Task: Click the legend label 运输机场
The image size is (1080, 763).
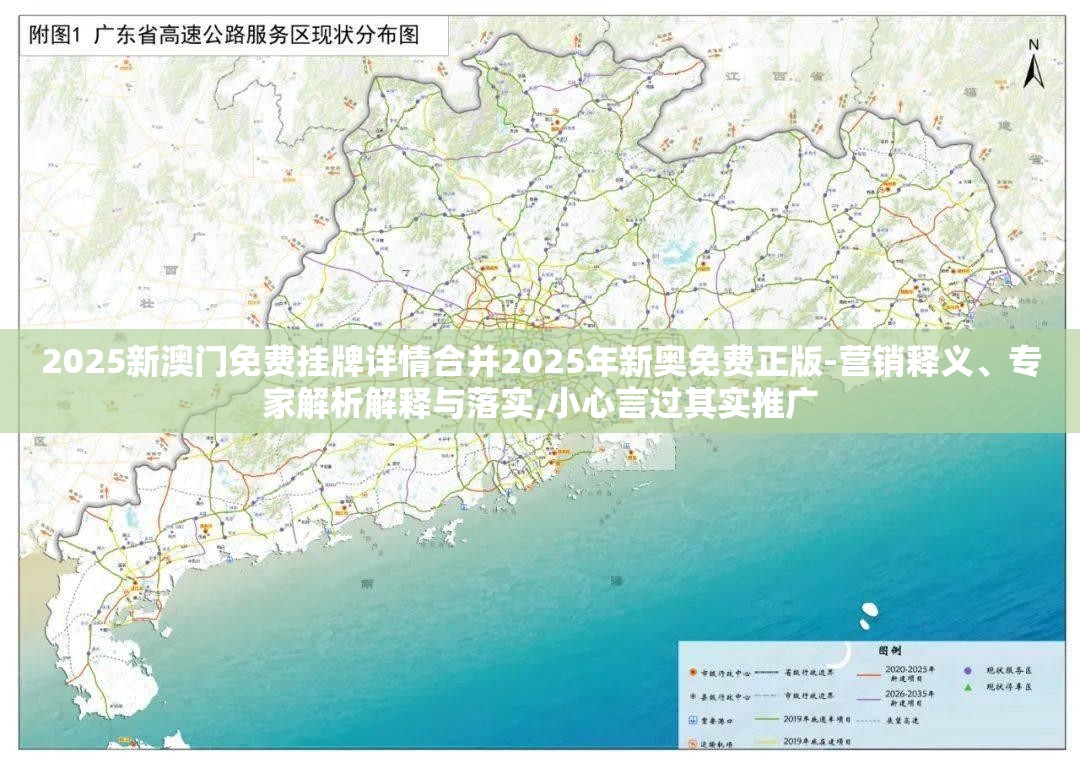Action: (717, 744)
